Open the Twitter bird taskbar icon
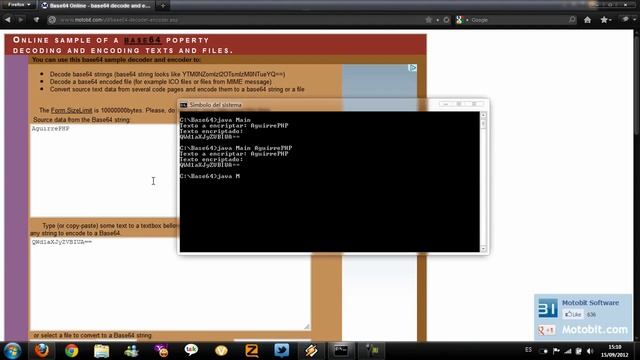This screenshot has width=640, height=360. click(x=282, y=351)
